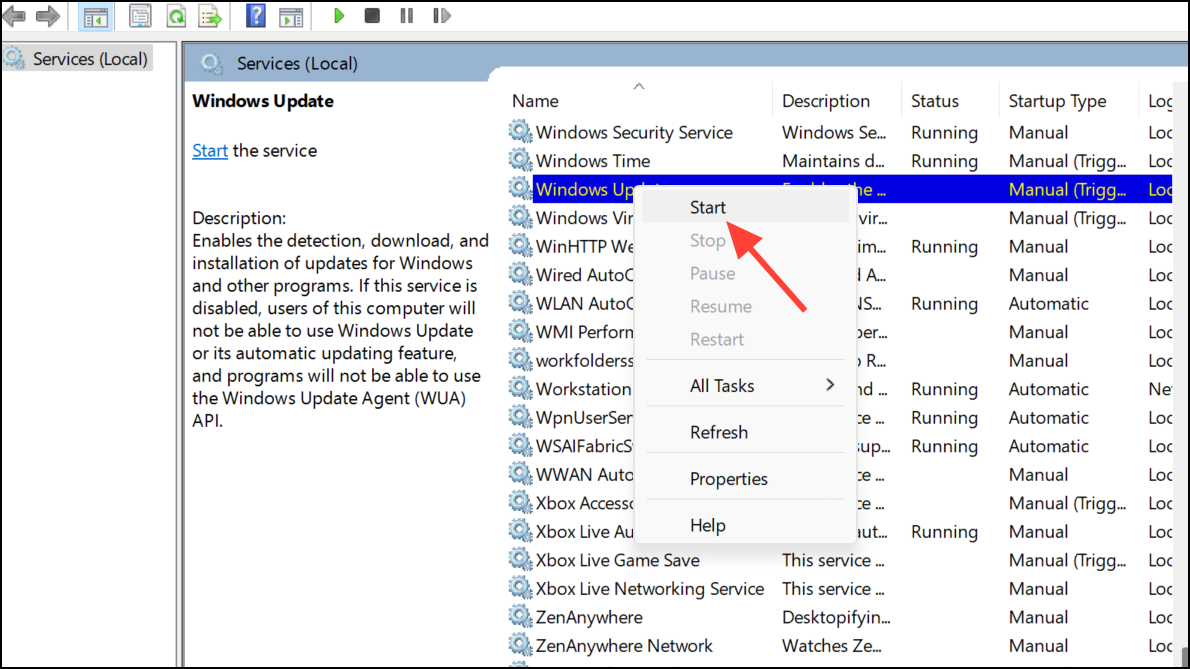Choose Help in the context menu
Screen dimensions: 1190x669
click(x=745, y=526)
